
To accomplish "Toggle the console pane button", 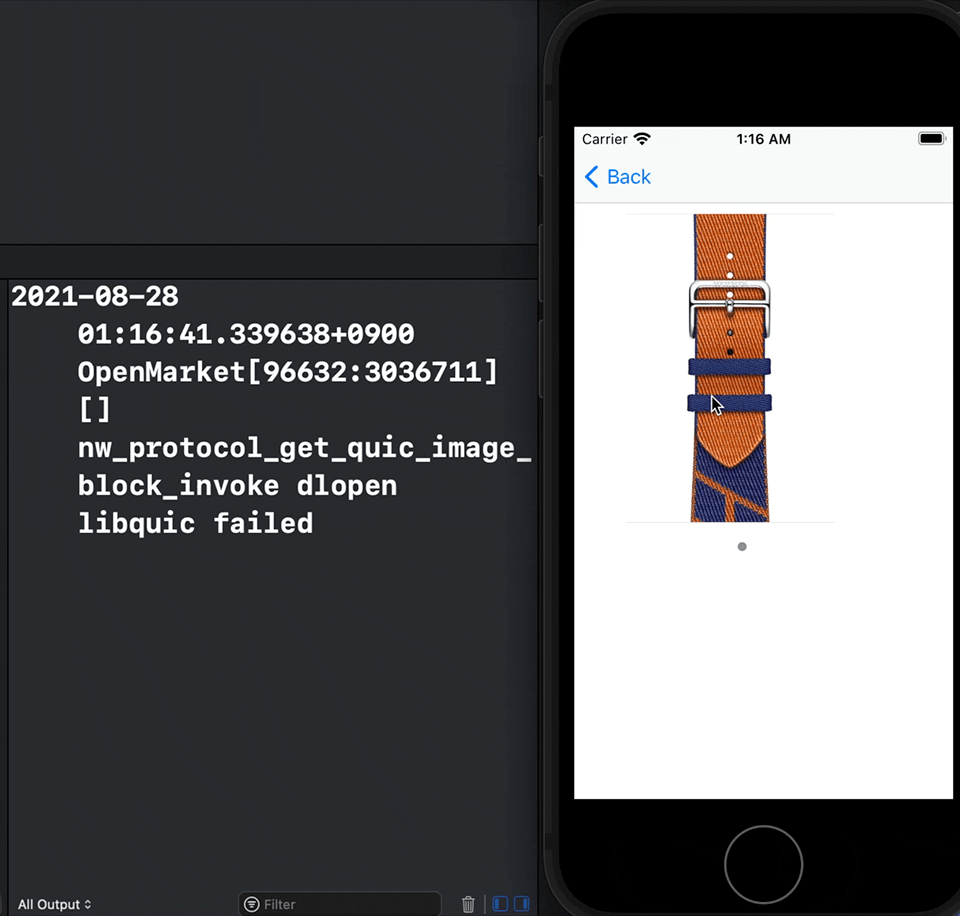I will [522, 904].
